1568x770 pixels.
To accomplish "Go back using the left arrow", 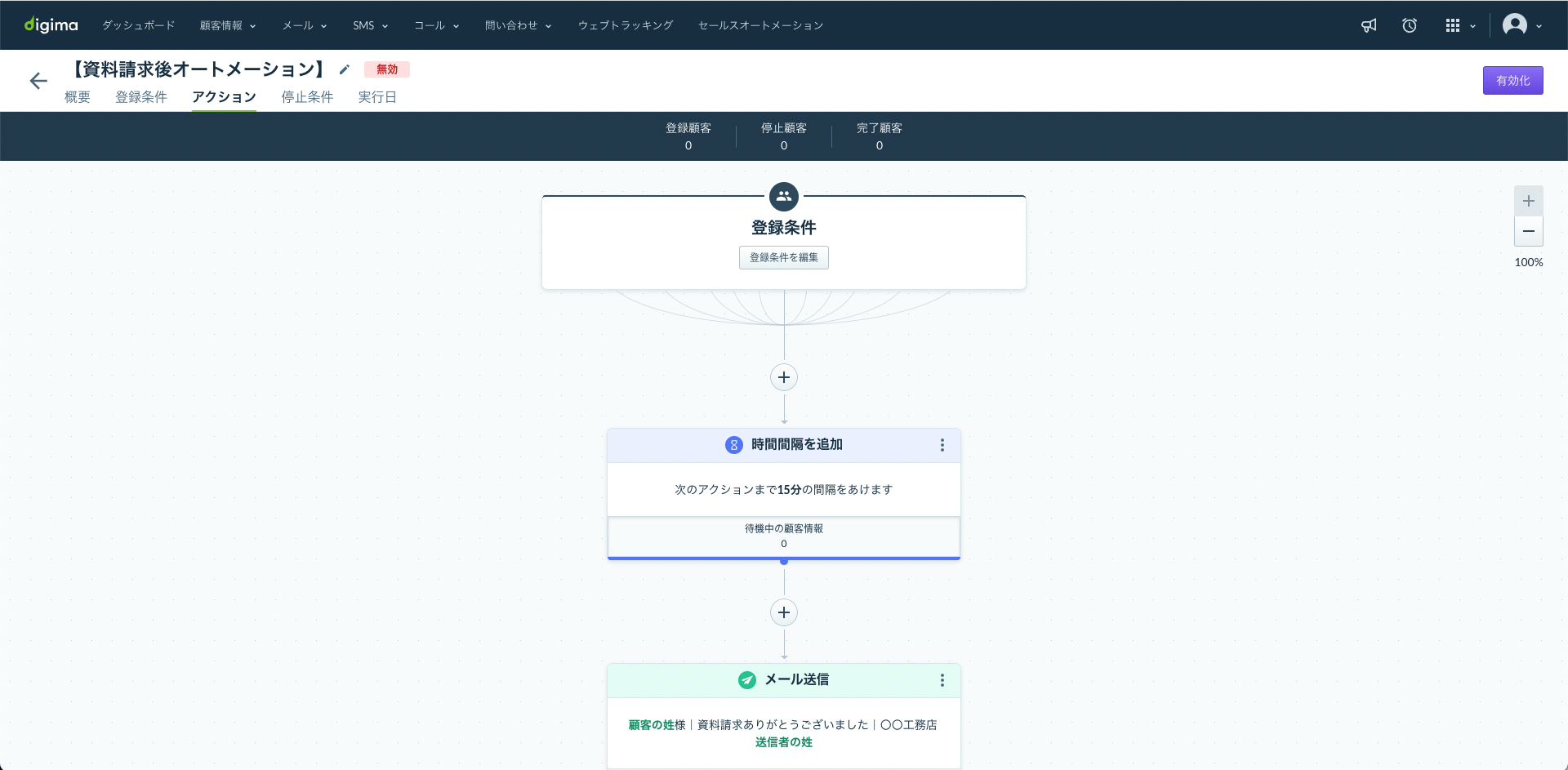I will click(38, 80).
